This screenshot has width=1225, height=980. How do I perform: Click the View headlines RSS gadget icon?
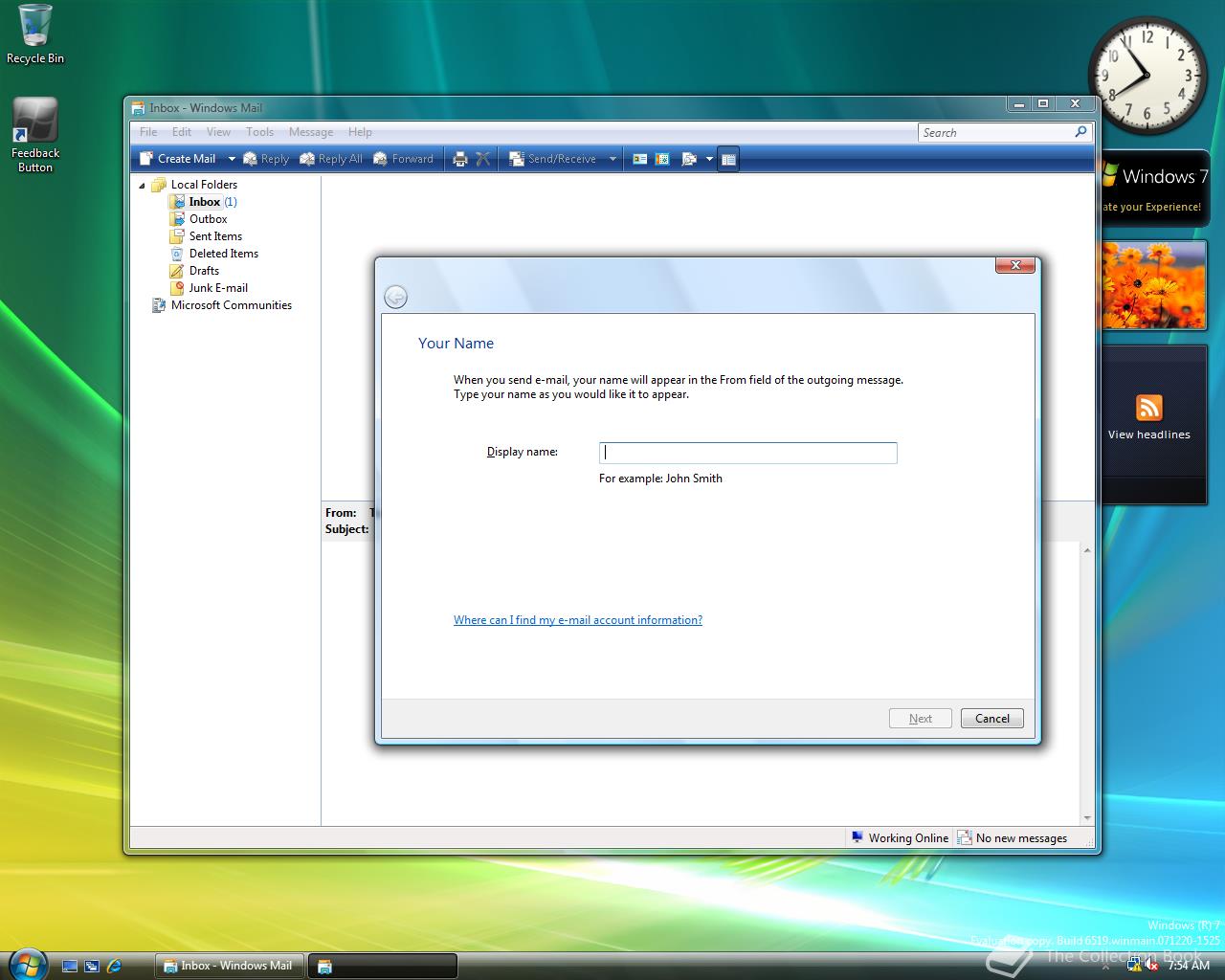(1149, 408)
